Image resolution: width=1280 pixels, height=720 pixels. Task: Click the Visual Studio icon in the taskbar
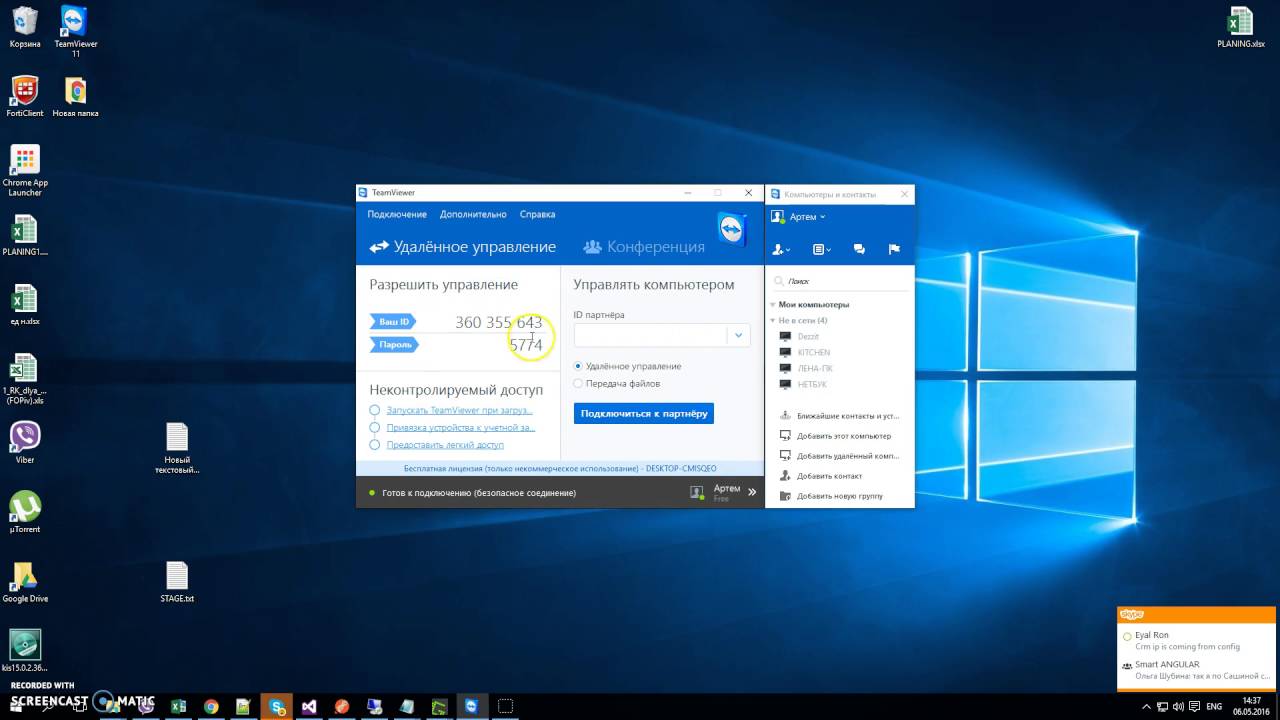[x=309, y=706]
